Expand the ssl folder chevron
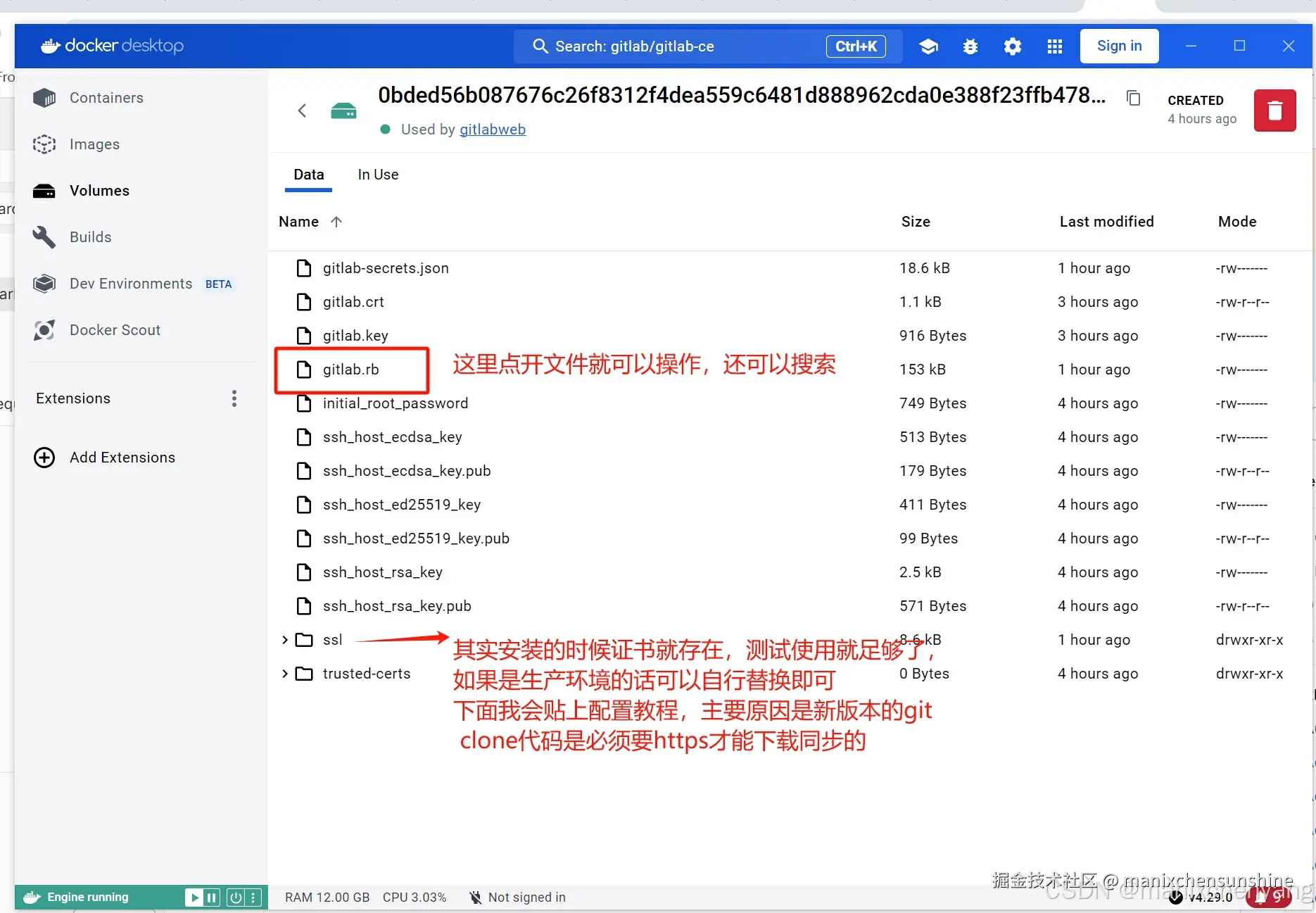 (x=284, y=640)
